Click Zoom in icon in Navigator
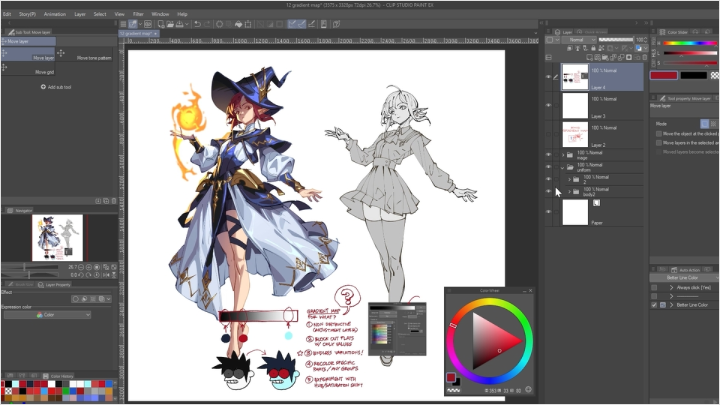The image size is (720, 405). click(89, 267)
